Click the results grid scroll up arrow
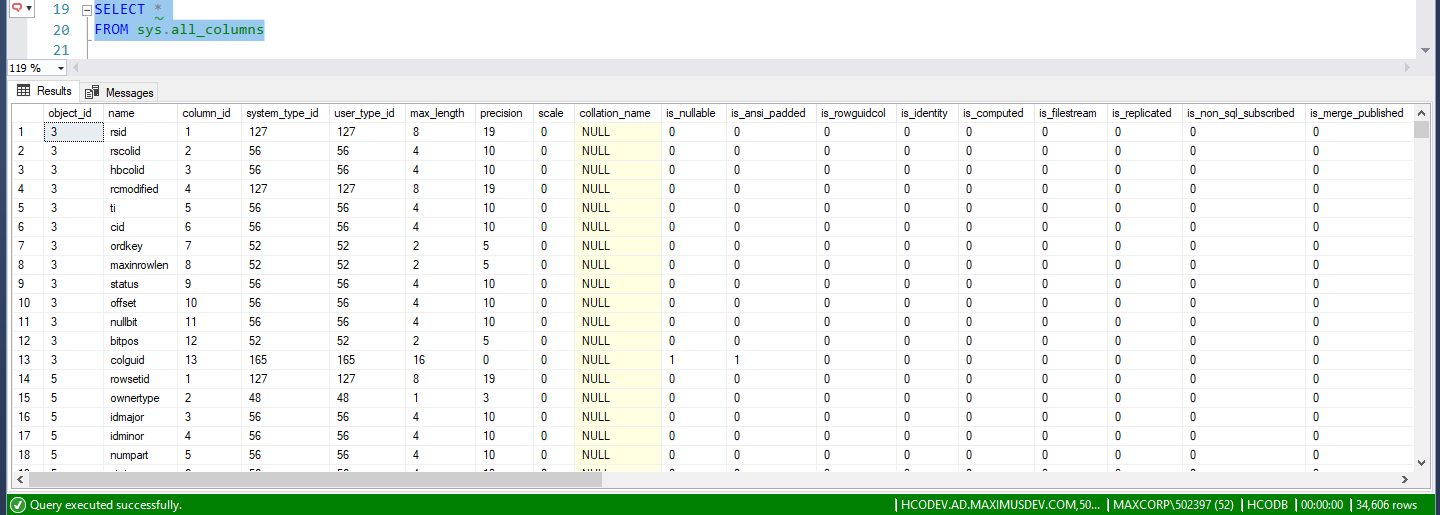1440x515 pixels. [x=1422, y=112]
